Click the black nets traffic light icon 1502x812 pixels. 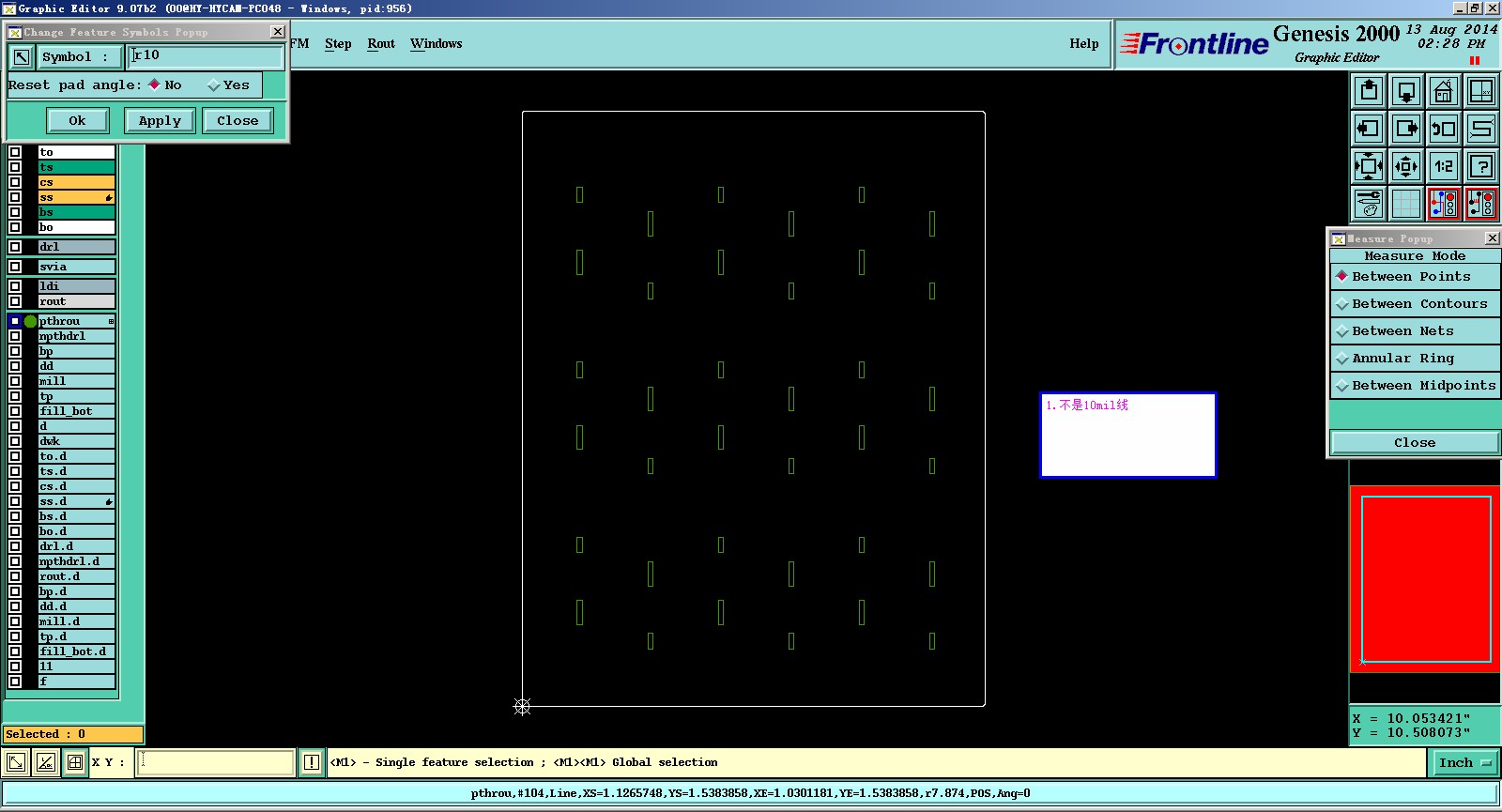point(1481,204)
